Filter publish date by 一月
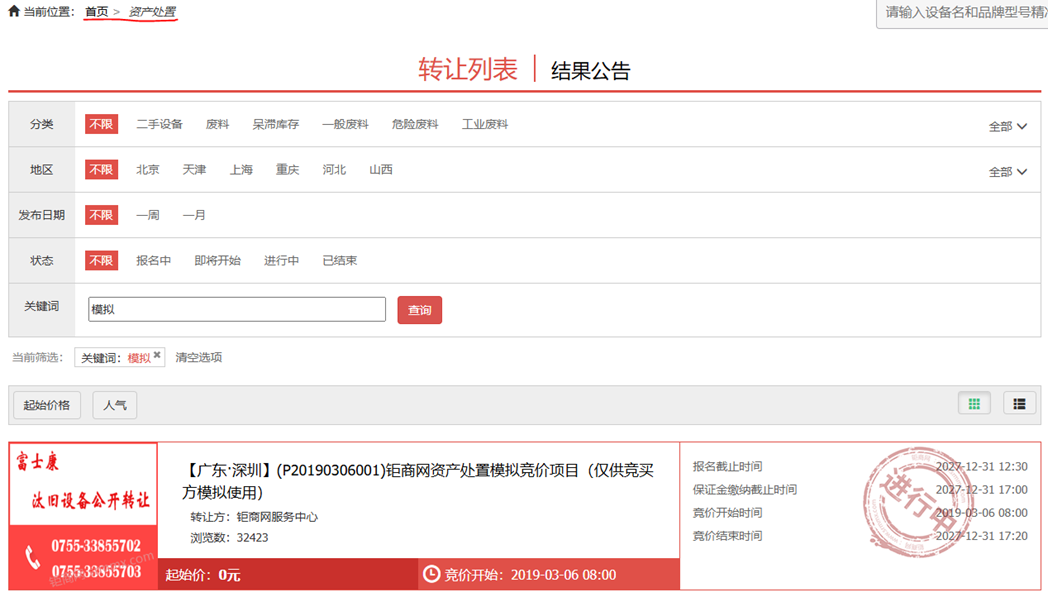Image resolution: width=1048 pixels, height=597 pixels. pyautogui.click(x=194, y=215)
